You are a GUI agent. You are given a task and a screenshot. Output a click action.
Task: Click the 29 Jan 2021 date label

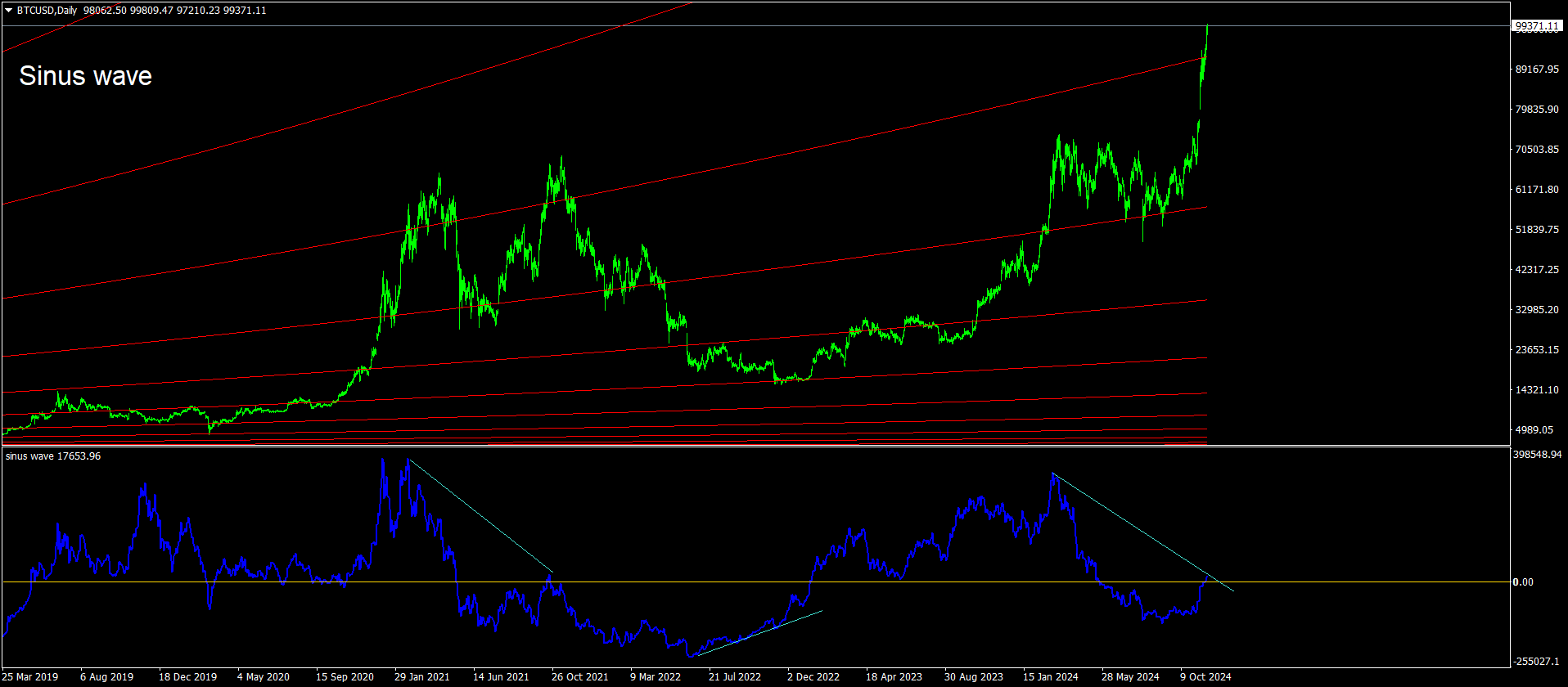click(x=422, y=677)
